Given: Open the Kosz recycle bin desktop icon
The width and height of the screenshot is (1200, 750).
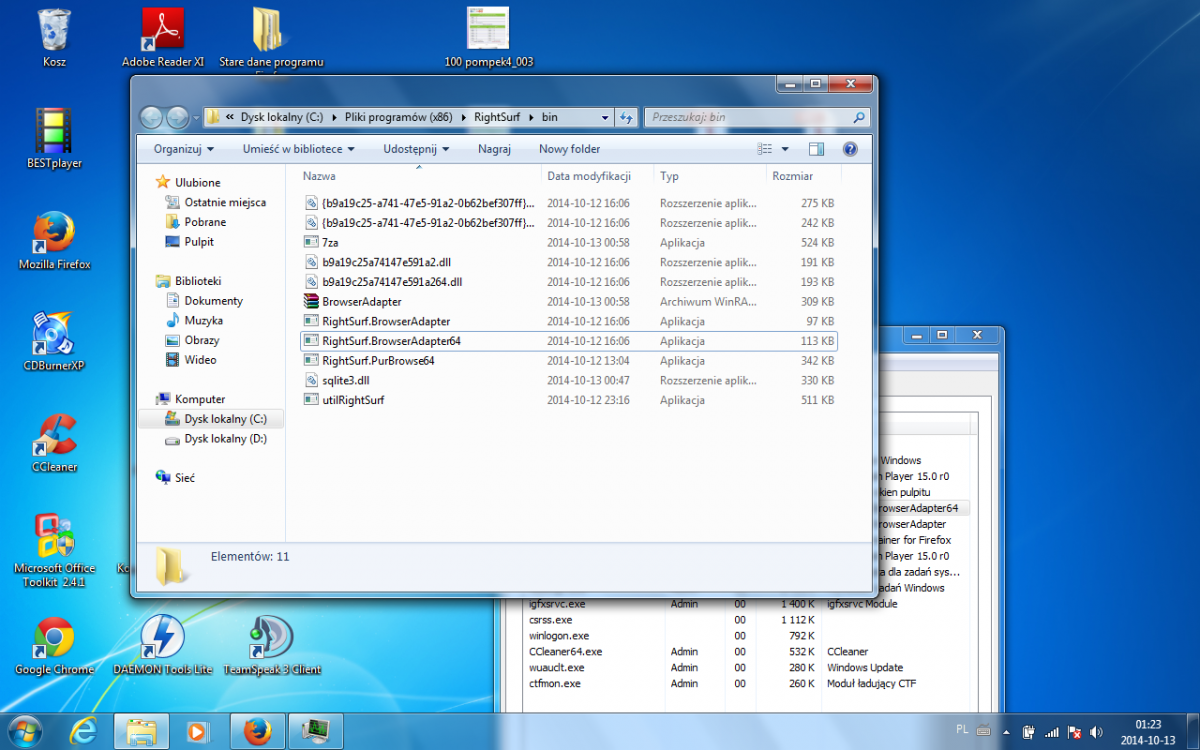Looking at the screenshot, I should click(x=54, y=38).
